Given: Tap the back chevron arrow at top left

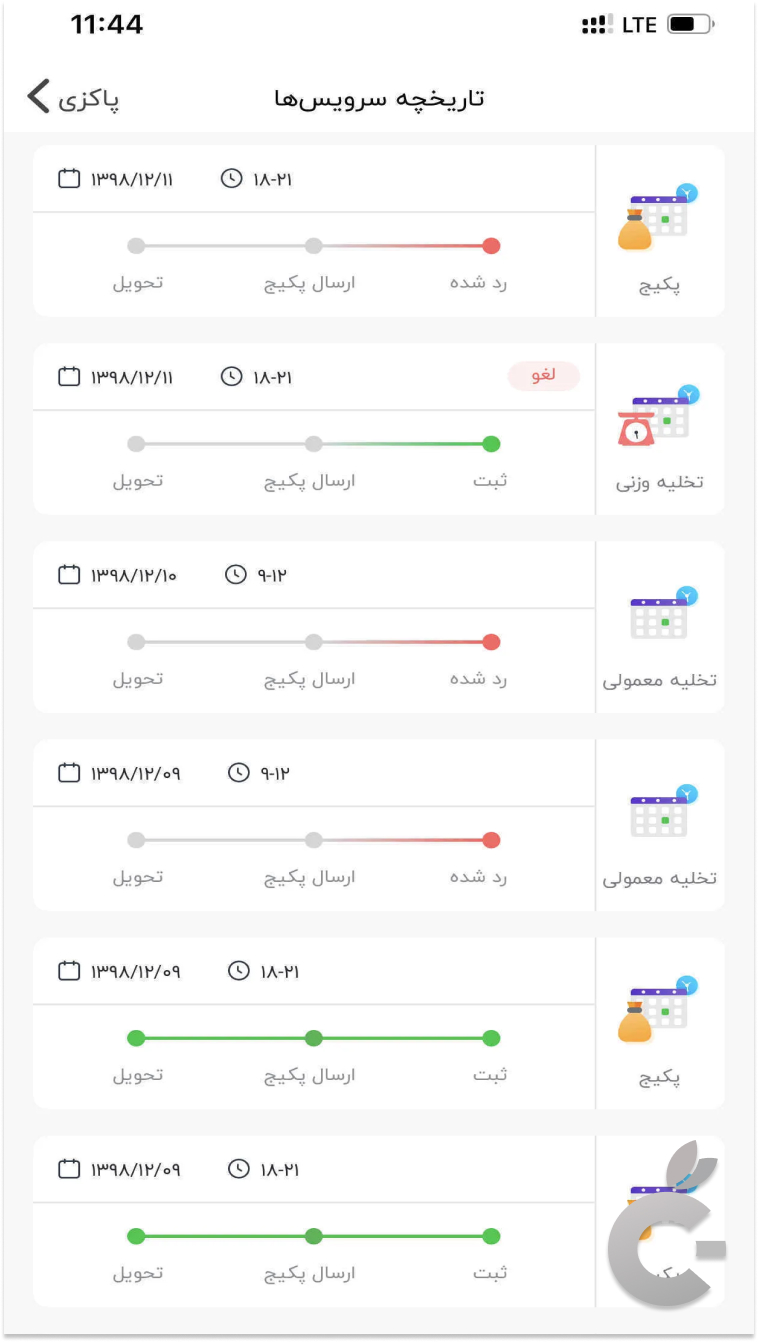Looking at the screenshot, I should pyautogui.click(x=37, y=97).
